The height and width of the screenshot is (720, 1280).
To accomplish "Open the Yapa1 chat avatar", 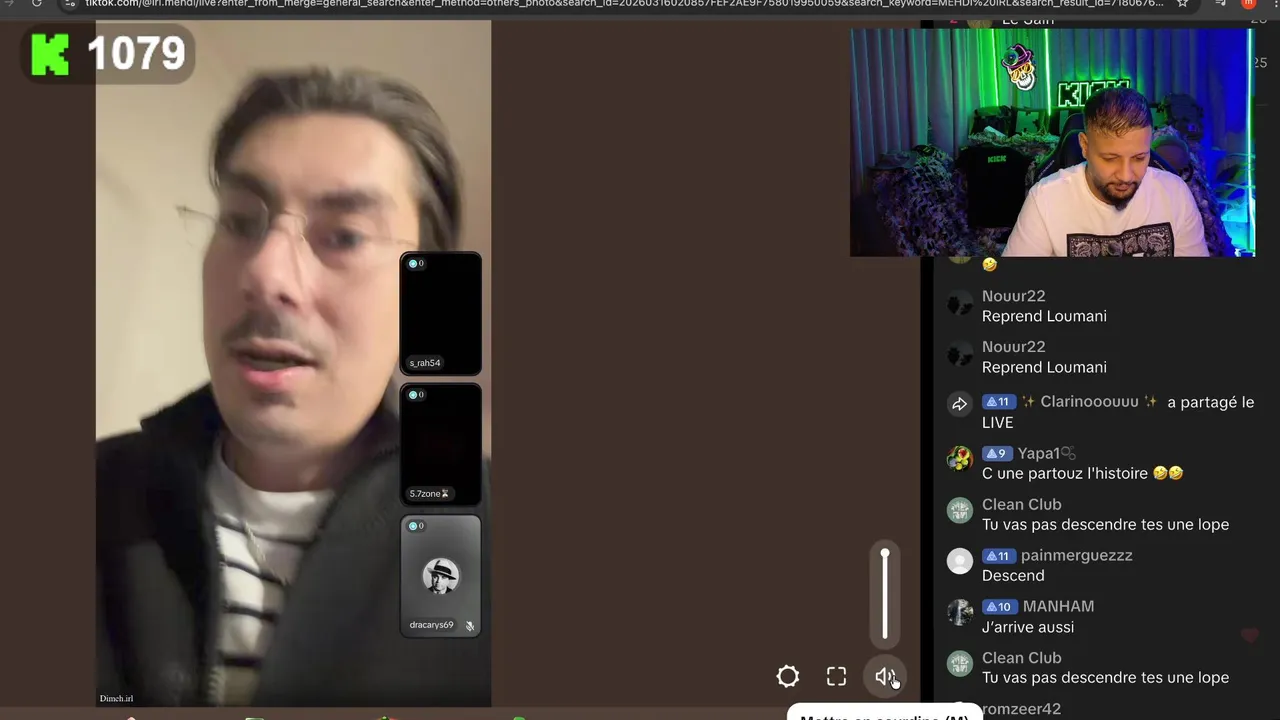I will 960,459.
